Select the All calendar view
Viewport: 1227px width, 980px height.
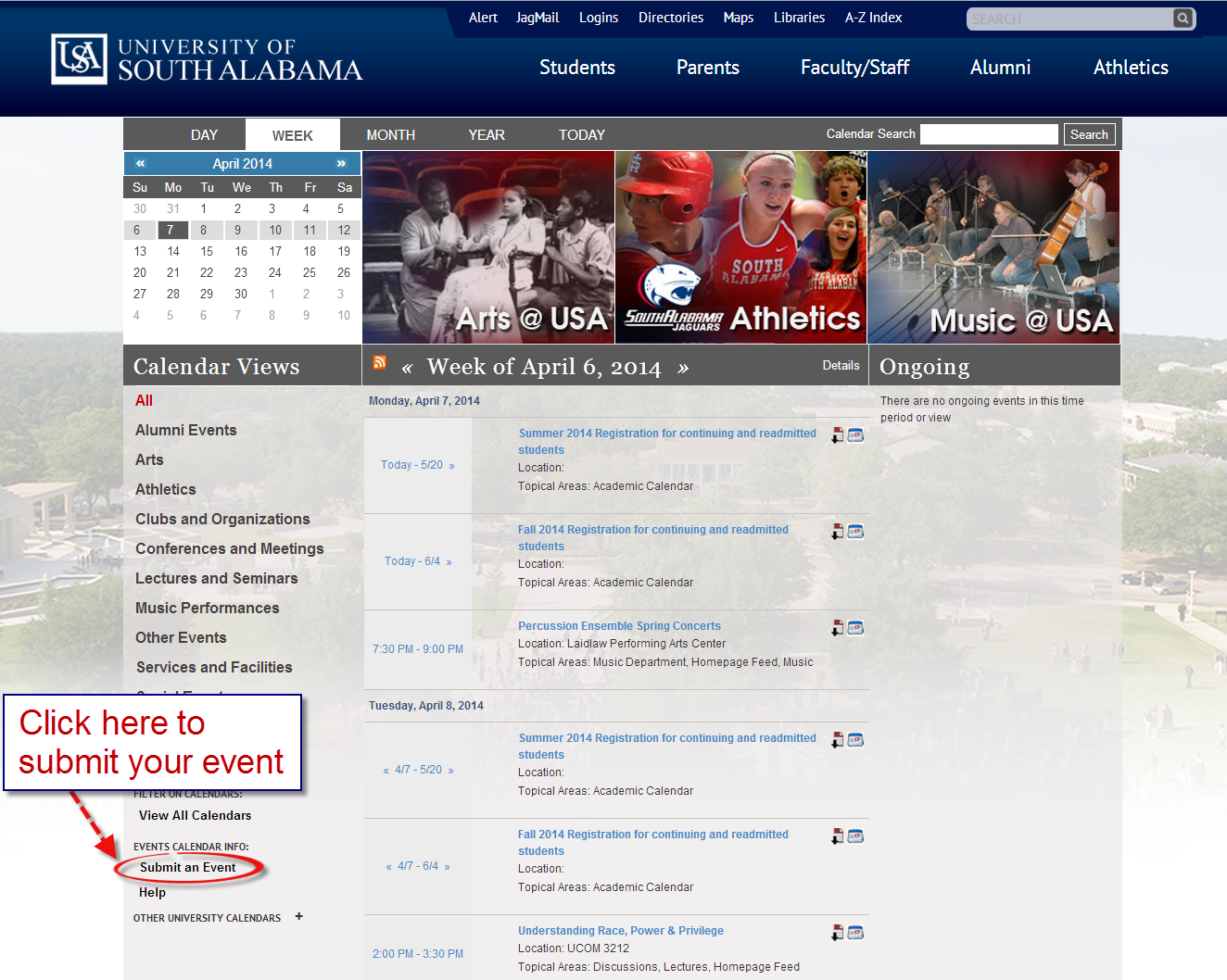pos(144,400)
